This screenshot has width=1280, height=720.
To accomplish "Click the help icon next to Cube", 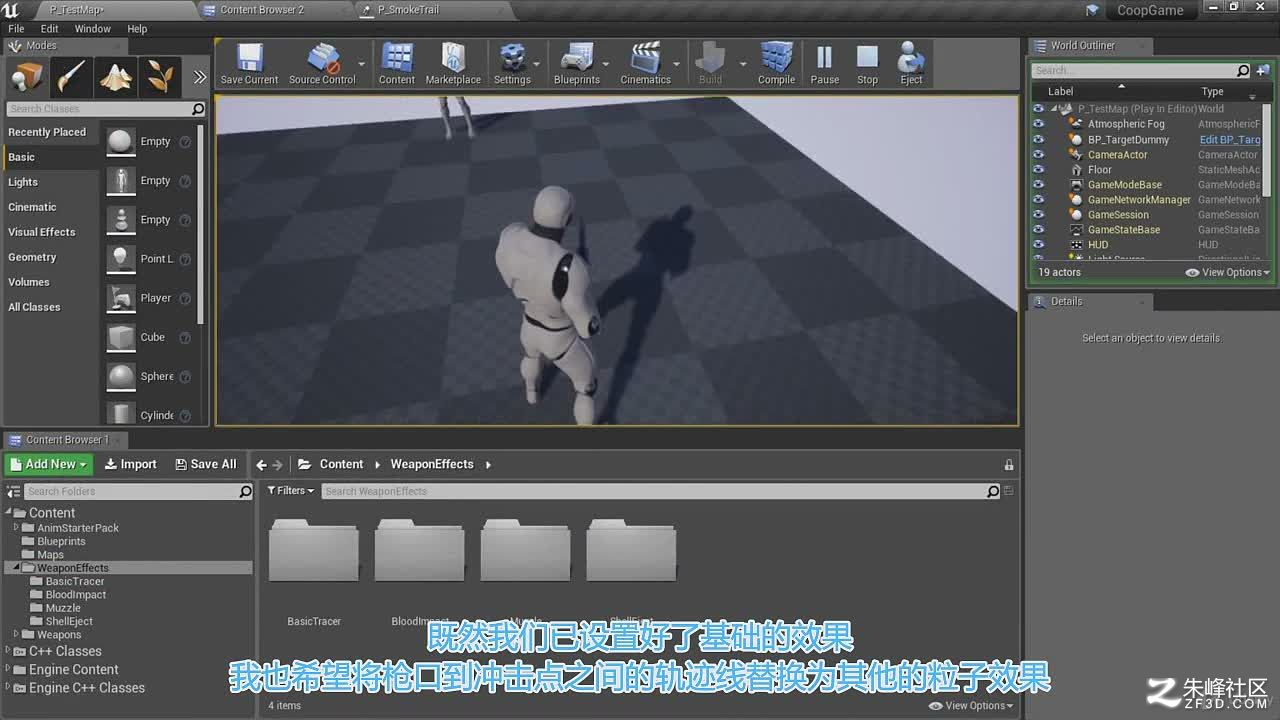I will coord(185,338).
